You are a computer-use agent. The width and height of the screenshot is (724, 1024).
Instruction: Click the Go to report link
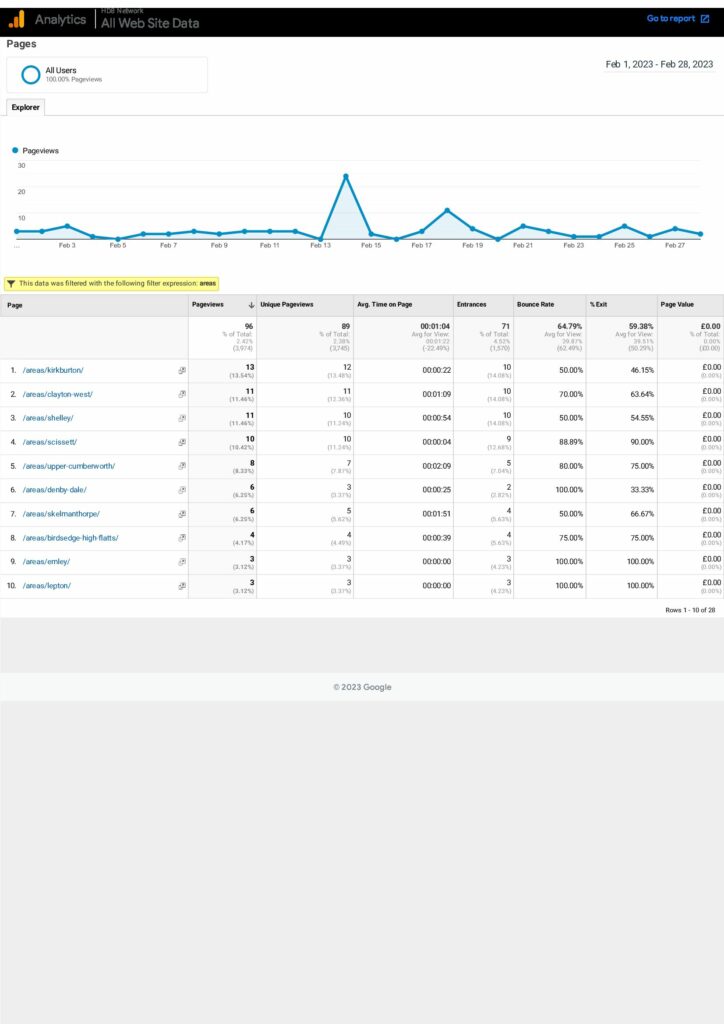click(x=670, y=19)
